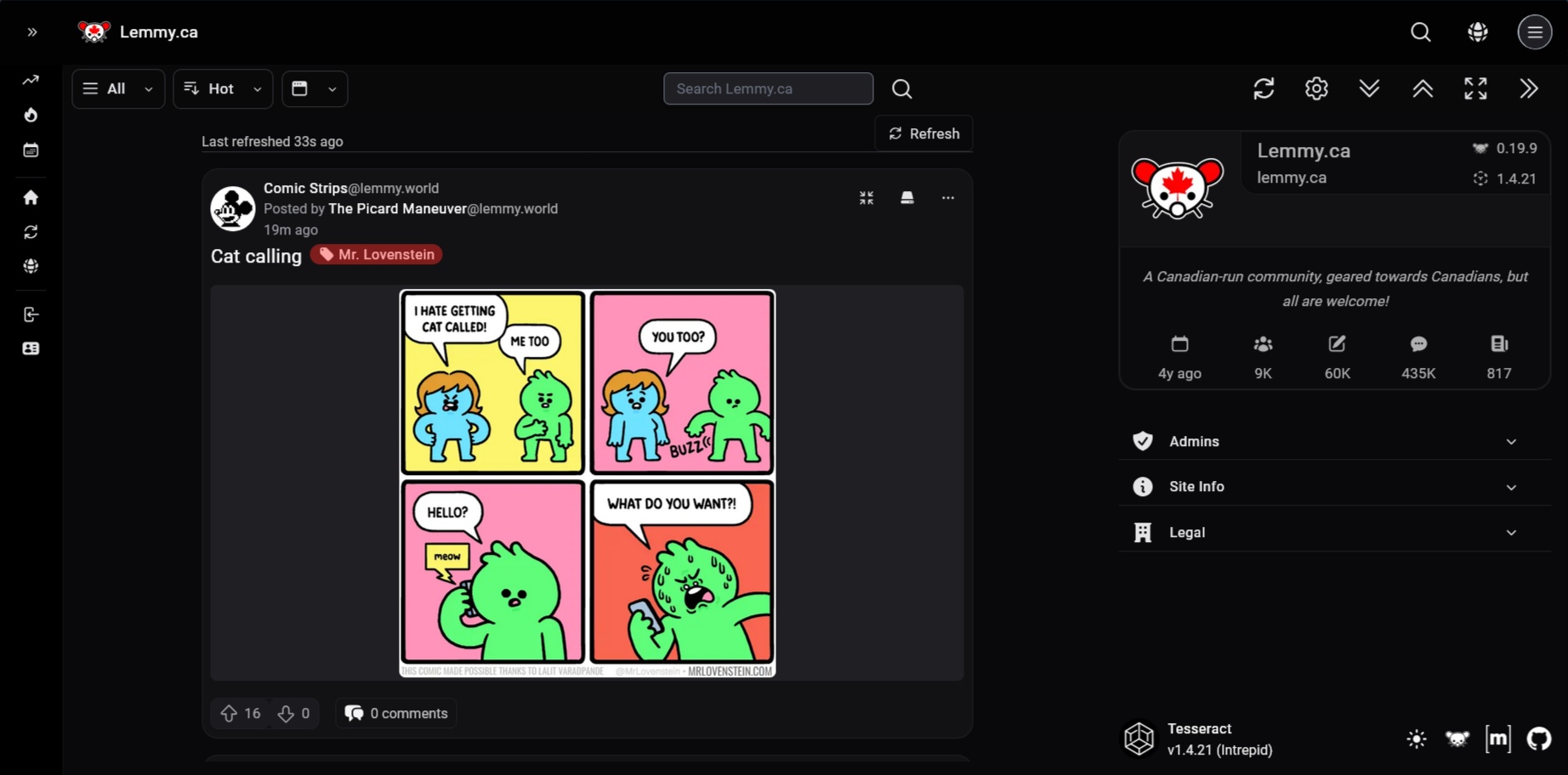
Task: Open feed settings with the gear icon
Action: (1316, 88)
